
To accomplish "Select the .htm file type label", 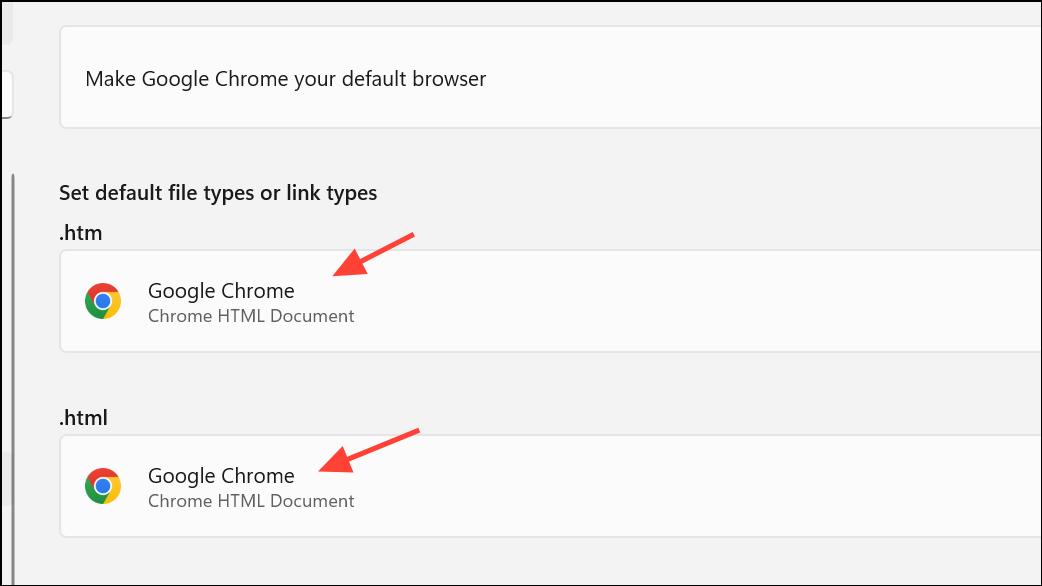I will point(81,233).
